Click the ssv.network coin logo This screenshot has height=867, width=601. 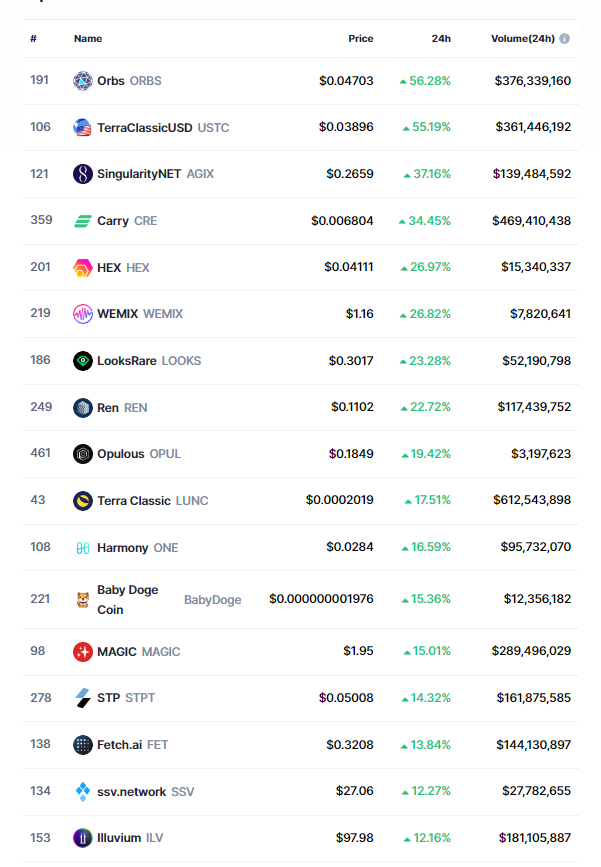click(x=83, y=792)
